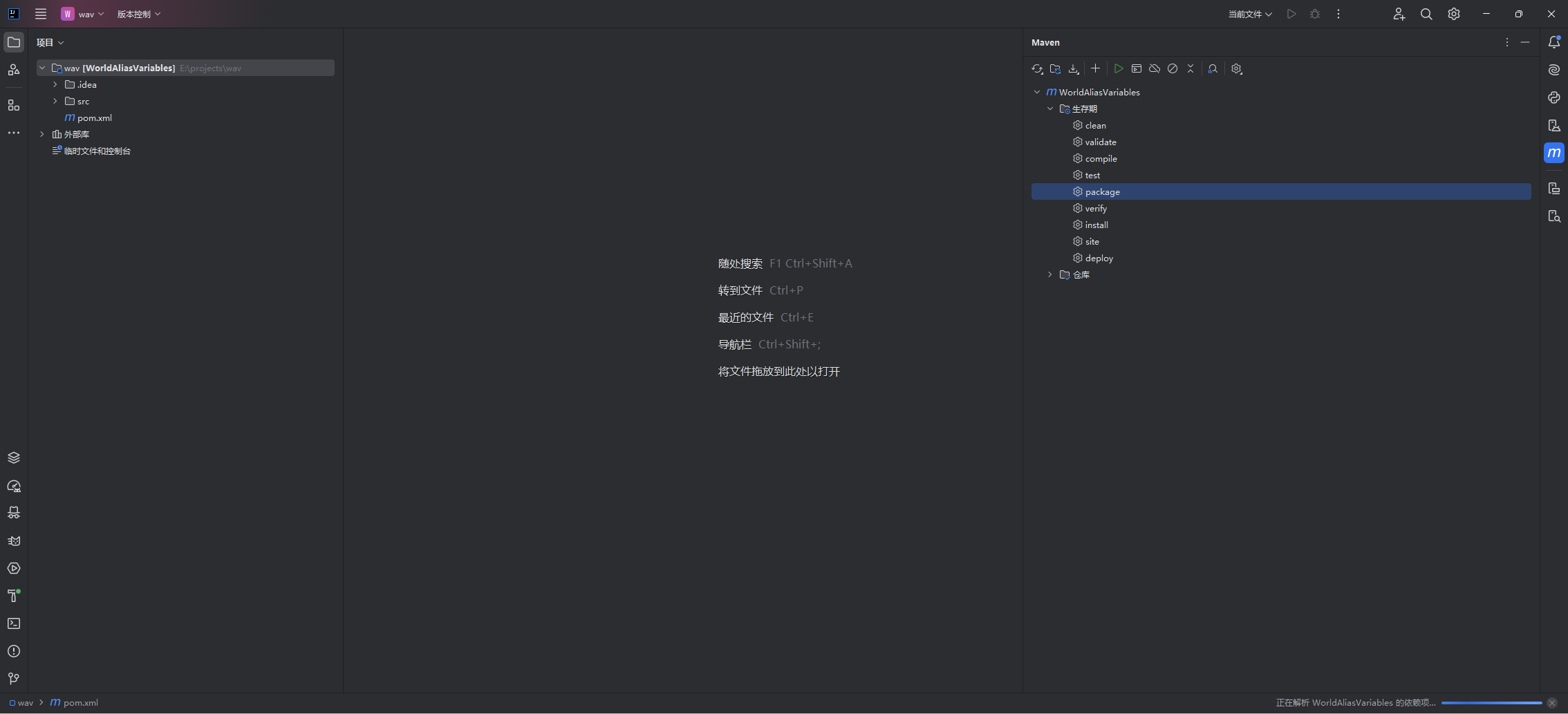This screenshot has height=714, width=1568.
Task: Open 当前文件 run configuration dropdown
Action: 1249,14
